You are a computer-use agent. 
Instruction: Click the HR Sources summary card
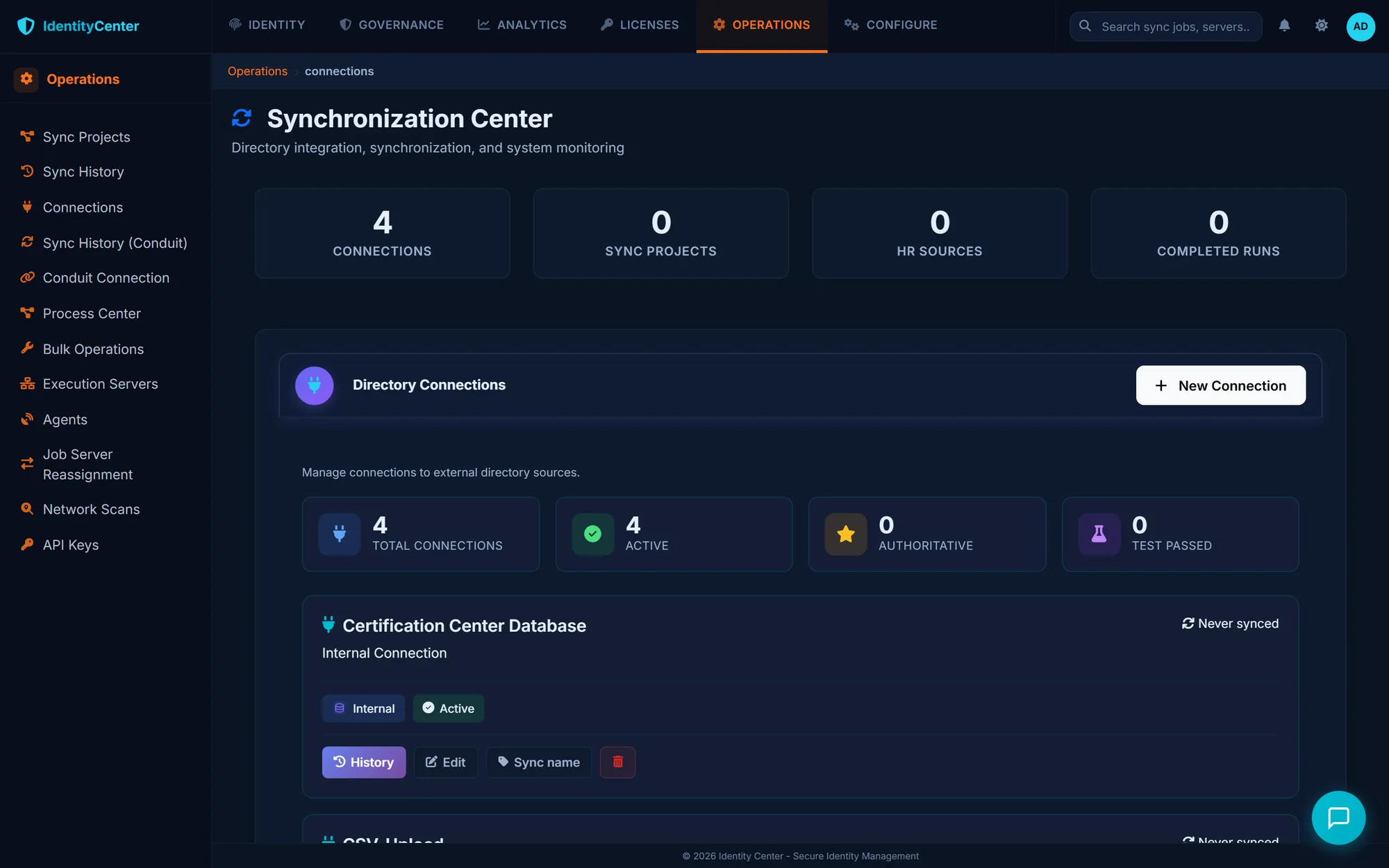click(x=940, y=233)
